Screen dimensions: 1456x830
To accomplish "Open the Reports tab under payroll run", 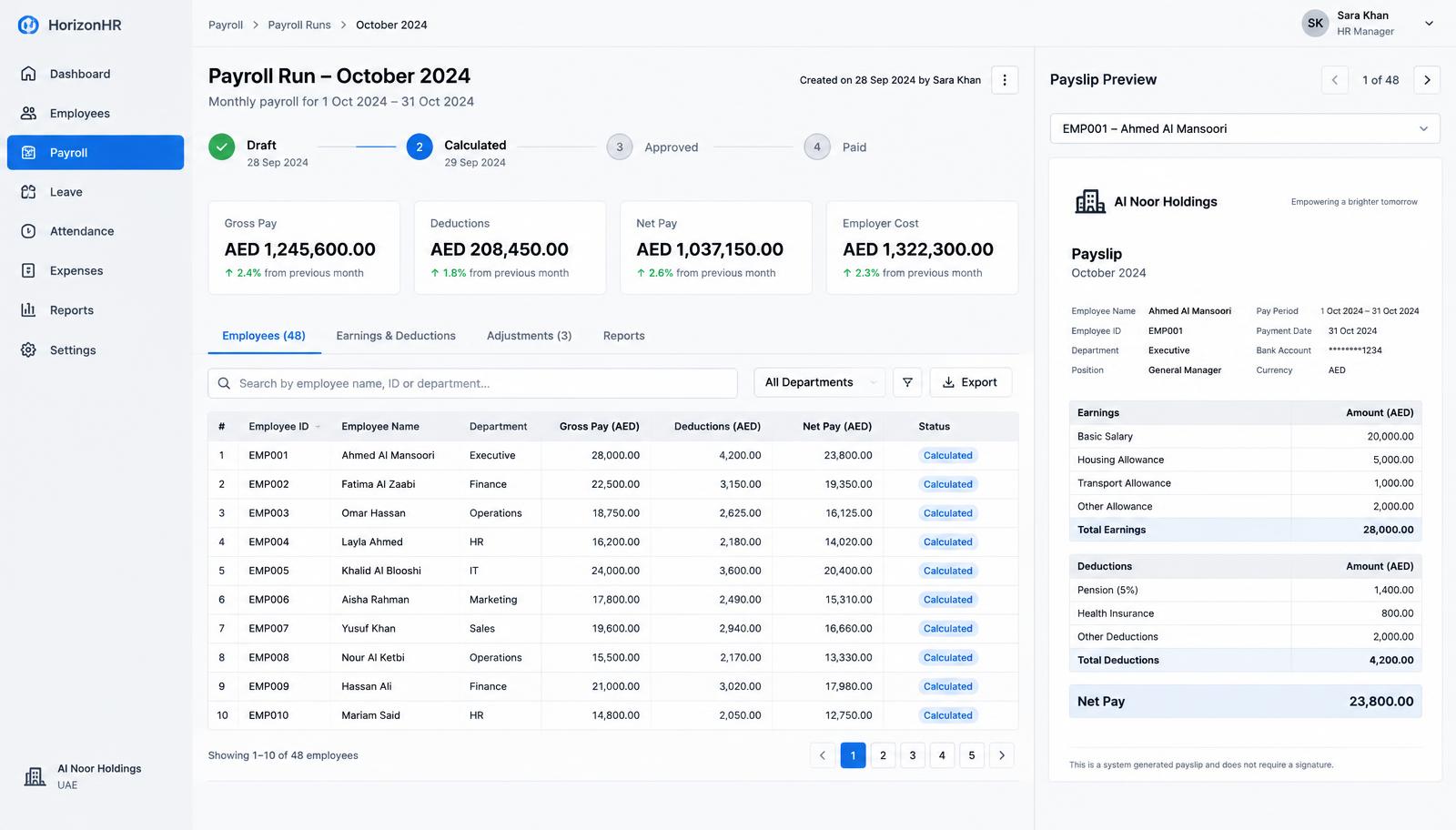I will click(x=623, y=336).
